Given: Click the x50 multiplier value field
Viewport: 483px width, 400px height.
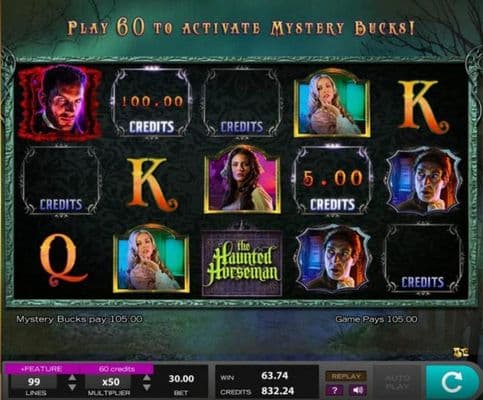Looking at the screenshot, I should (111, 382).
